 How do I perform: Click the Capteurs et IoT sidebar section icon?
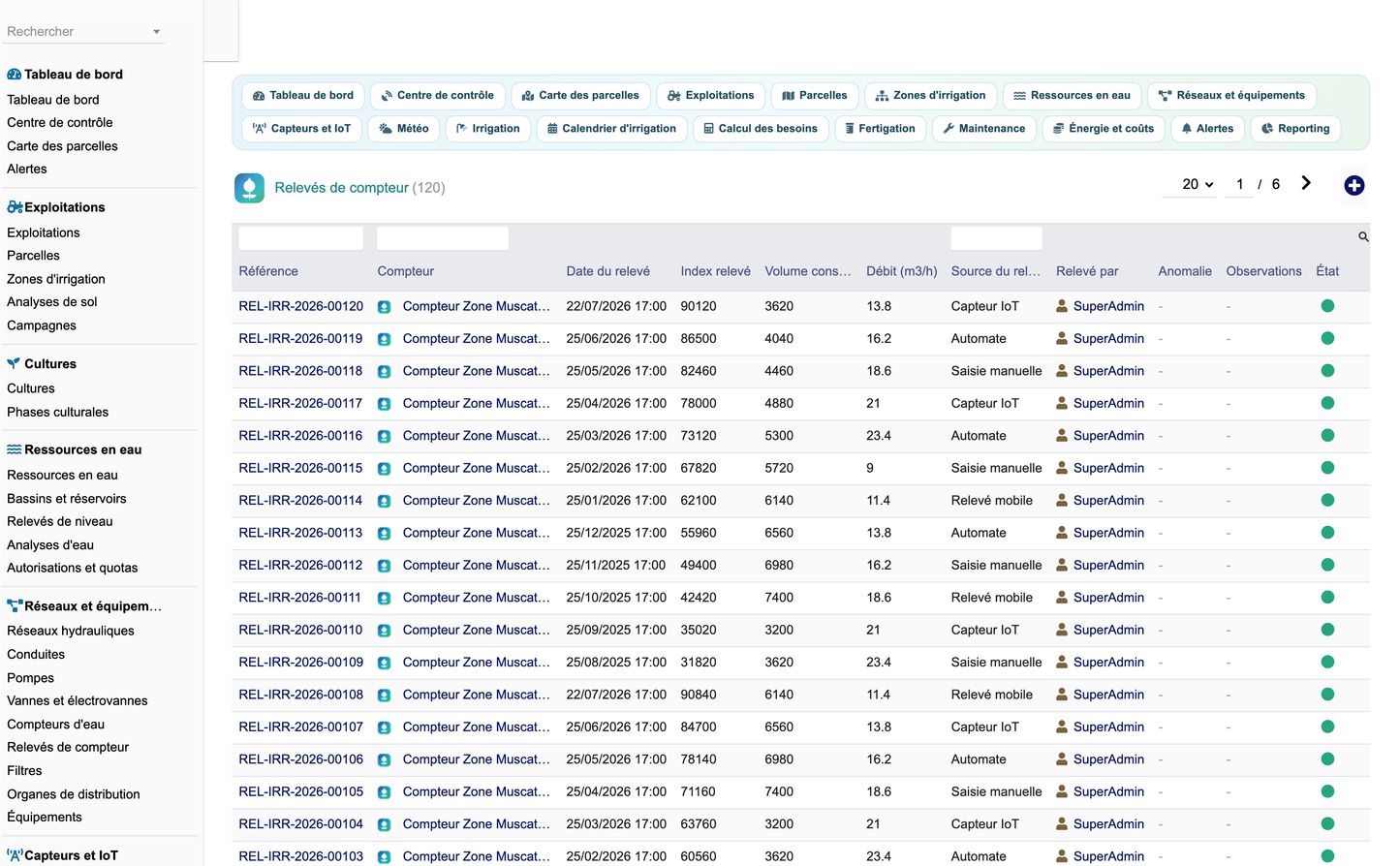coord(15,855)
